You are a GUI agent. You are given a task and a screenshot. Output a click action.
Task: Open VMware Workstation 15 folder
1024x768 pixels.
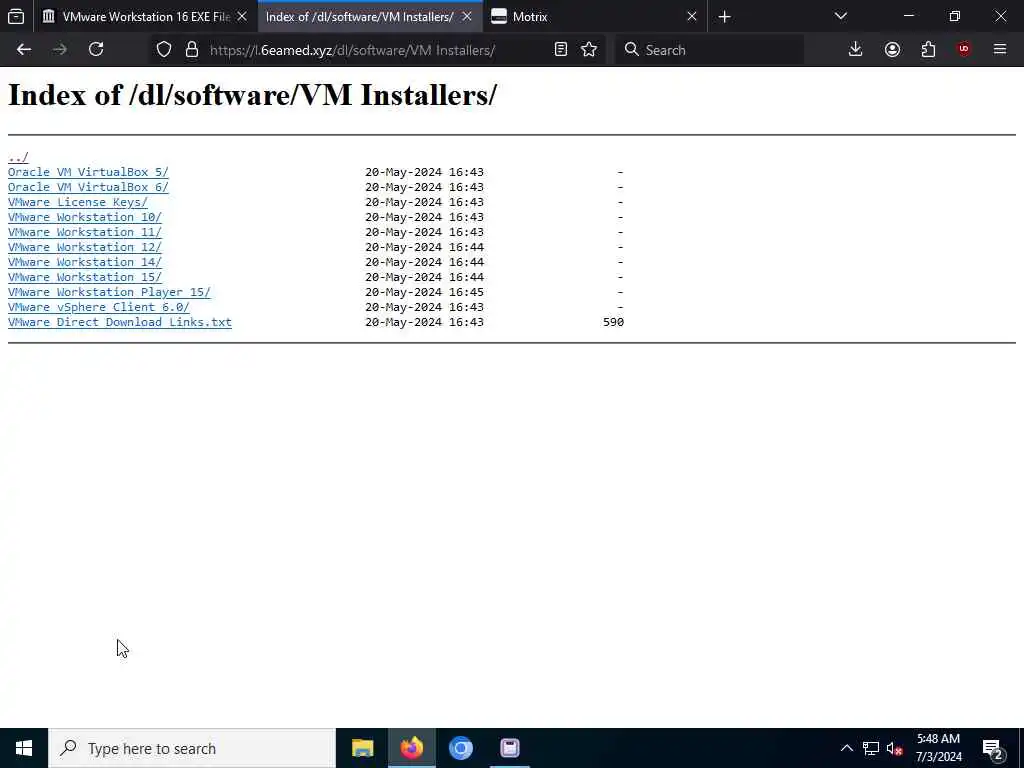tap(85, 278)
